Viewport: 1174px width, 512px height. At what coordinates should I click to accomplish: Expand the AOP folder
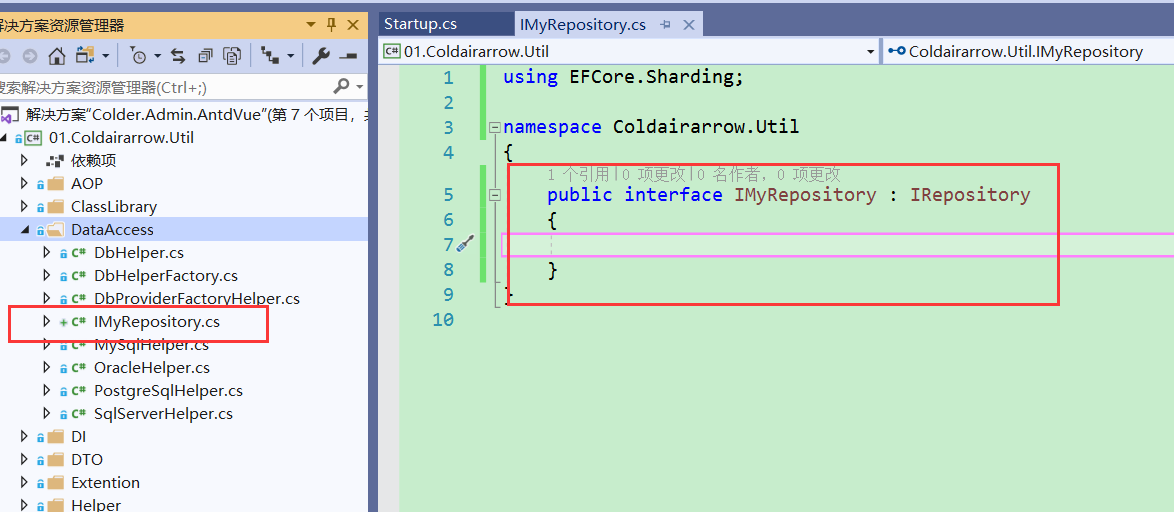(x=24, y=183)
